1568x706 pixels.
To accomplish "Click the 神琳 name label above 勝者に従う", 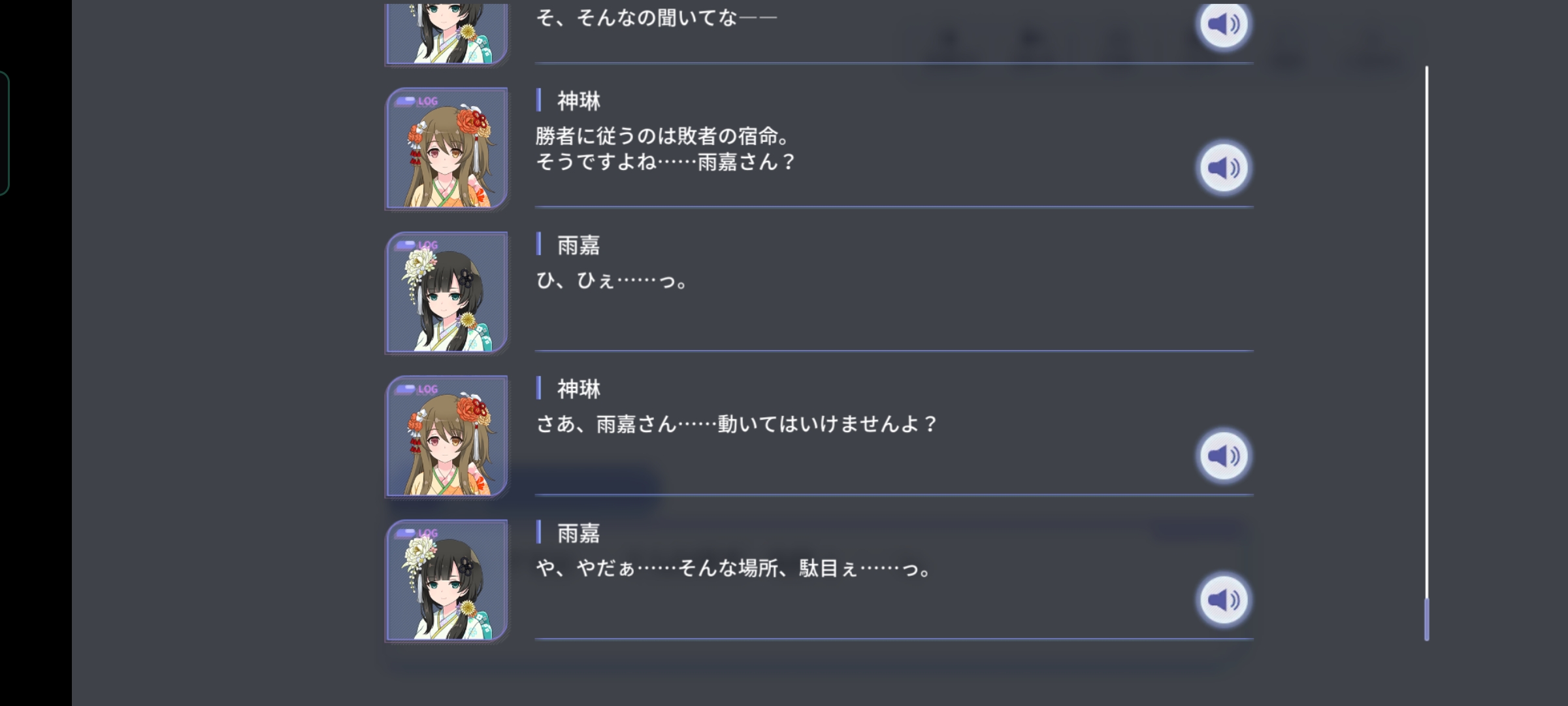I will point(578,101).
